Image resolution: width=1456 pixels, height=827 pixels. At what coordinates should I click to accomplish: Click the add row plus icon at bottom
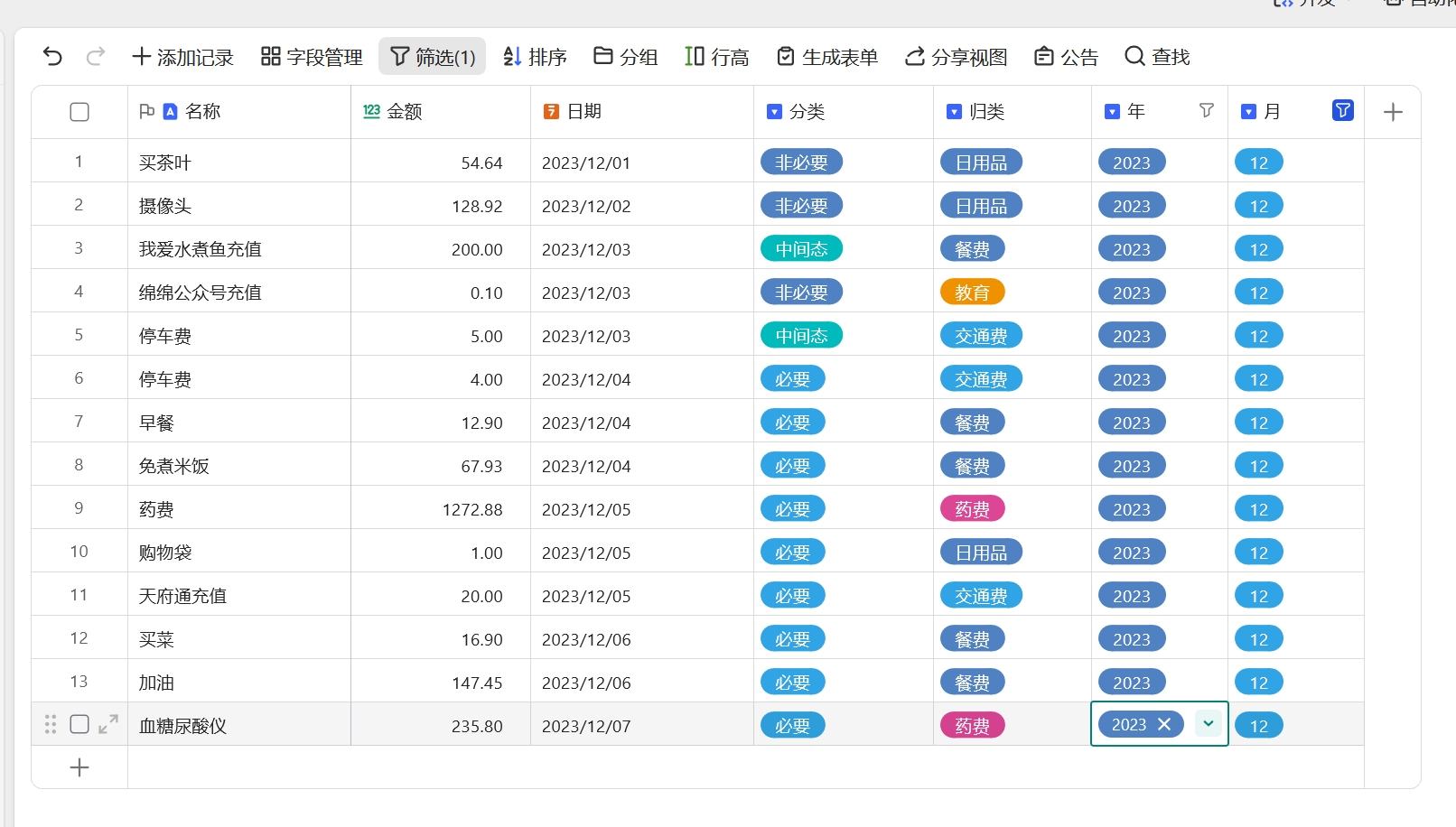click(x=79, y=767)
